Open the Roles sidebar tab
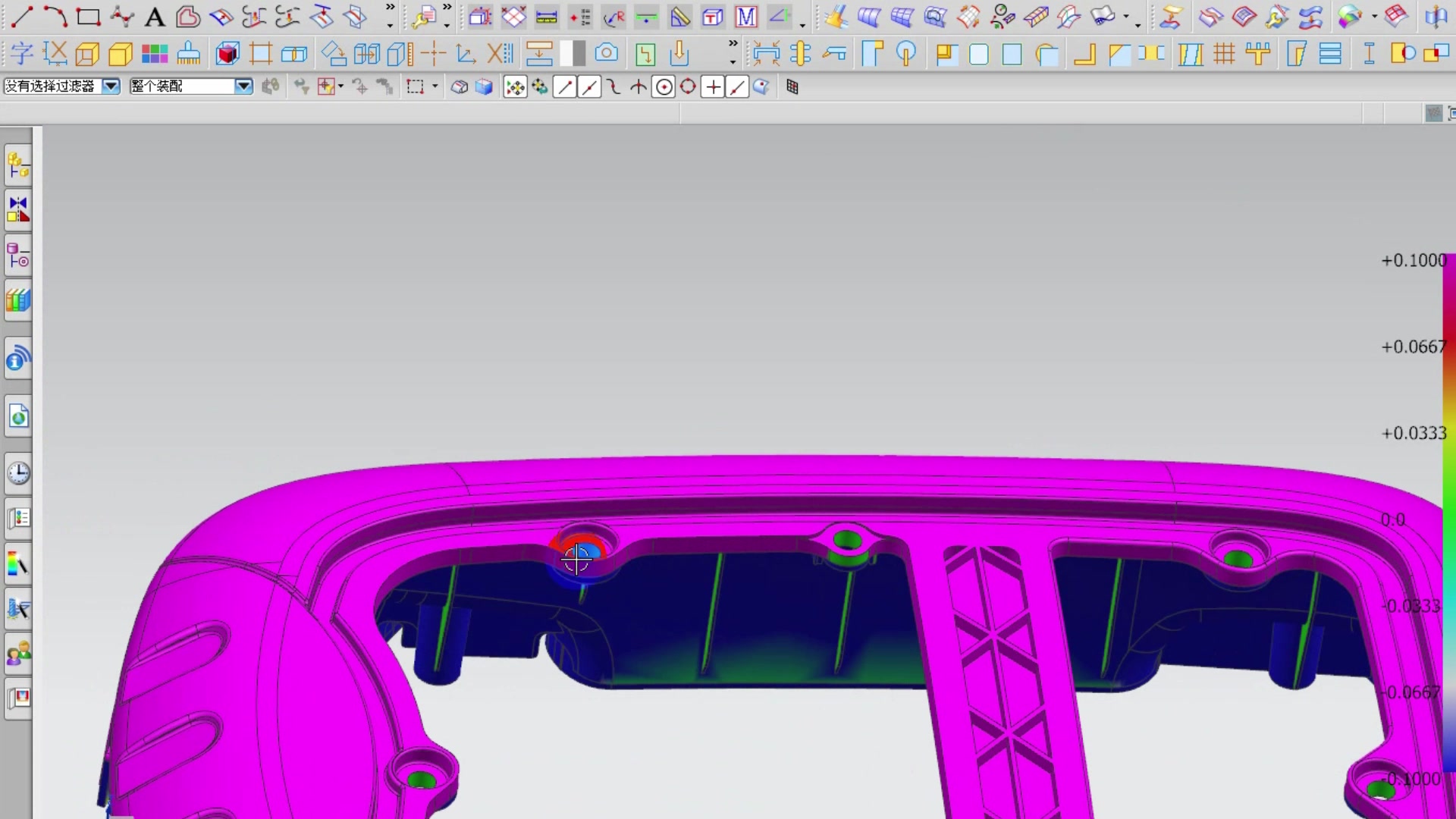 18,653
